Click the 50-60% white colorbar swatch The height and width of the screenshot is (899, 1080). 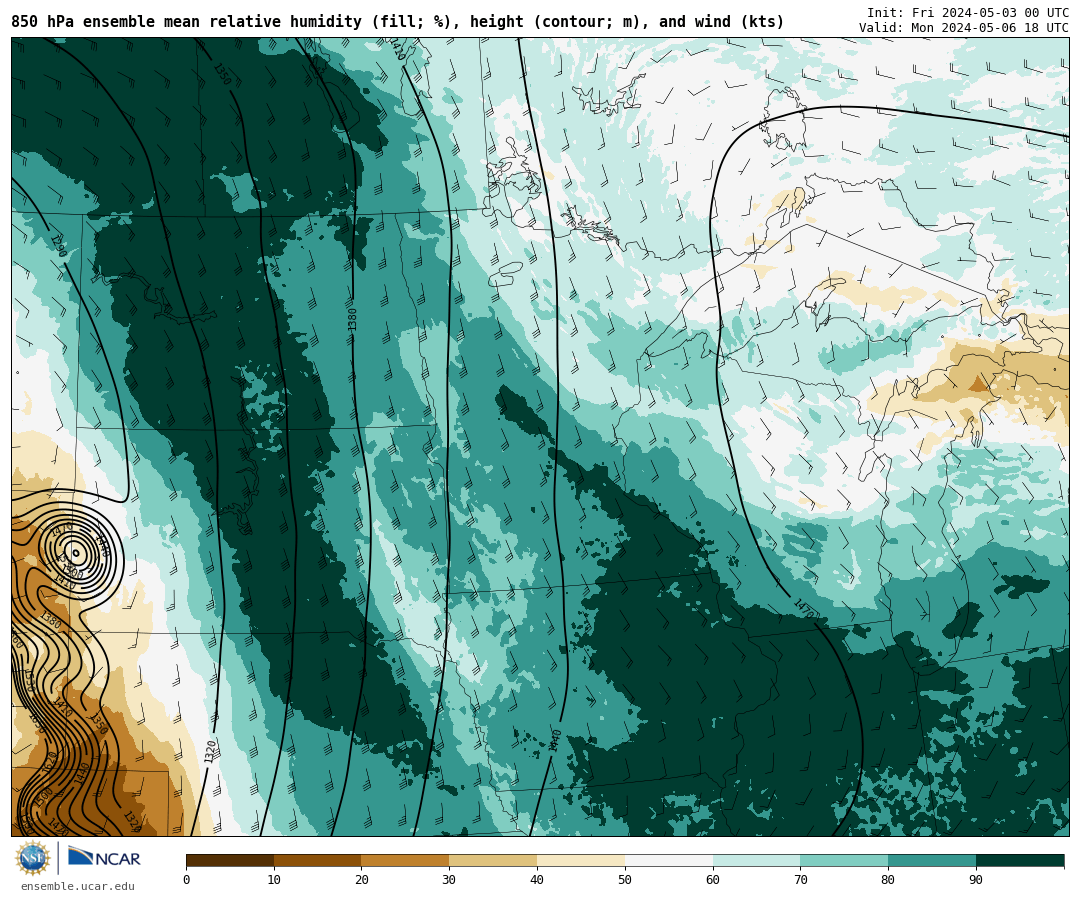[669, 860]
